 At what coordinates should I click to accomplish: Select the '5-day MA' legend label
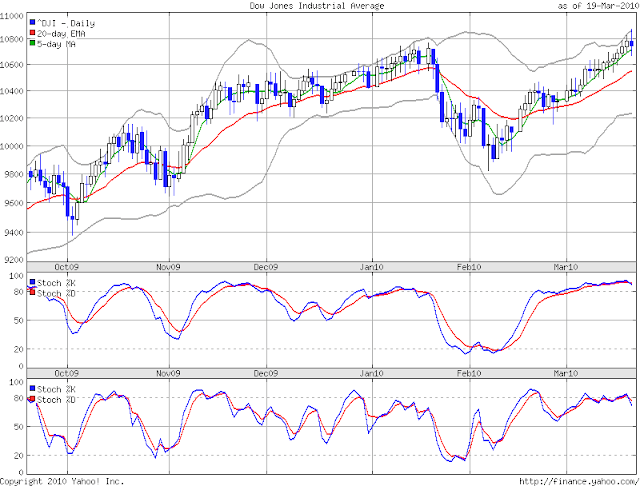(x=56, y=44)
